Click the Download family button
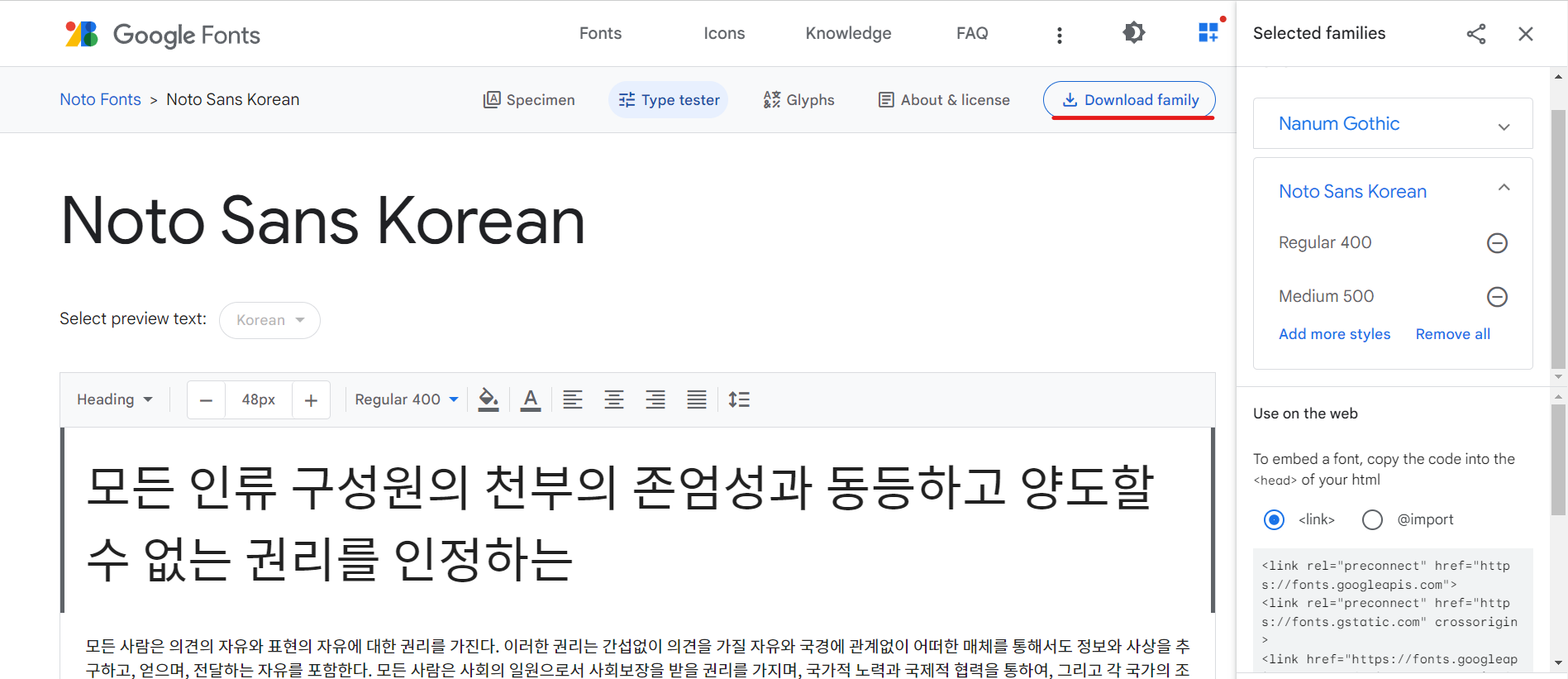Viewport: 1568px width, 679px height. [x=1129, y=99]
